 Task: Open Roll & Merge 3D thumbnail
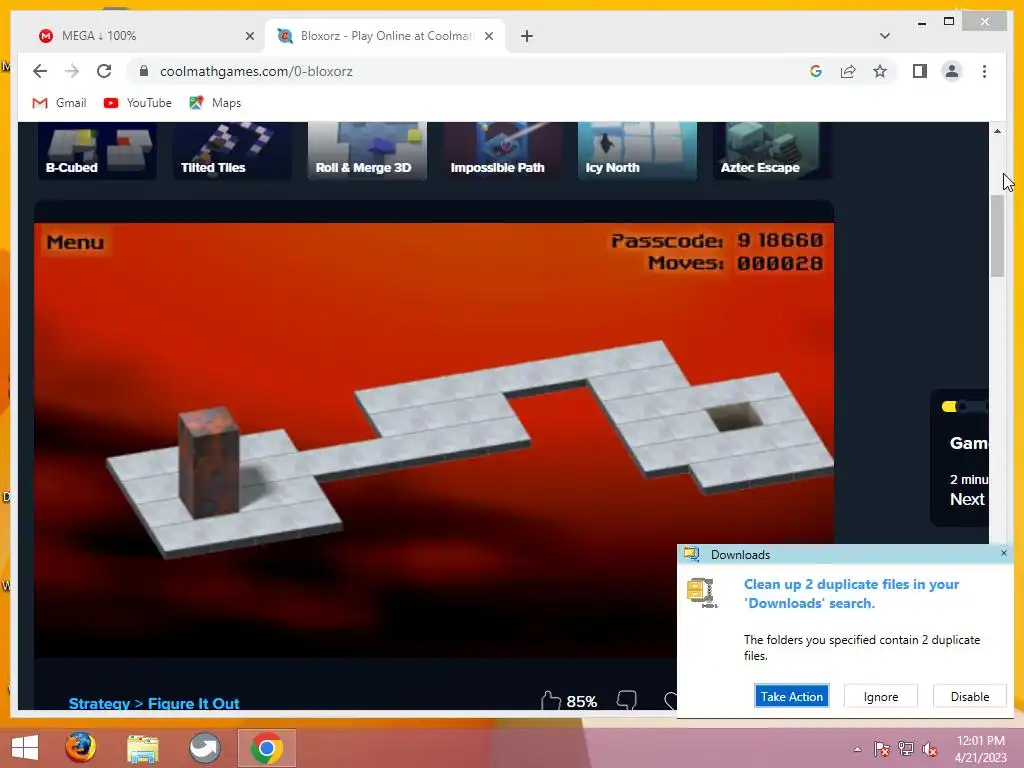[x=367, y=150]
